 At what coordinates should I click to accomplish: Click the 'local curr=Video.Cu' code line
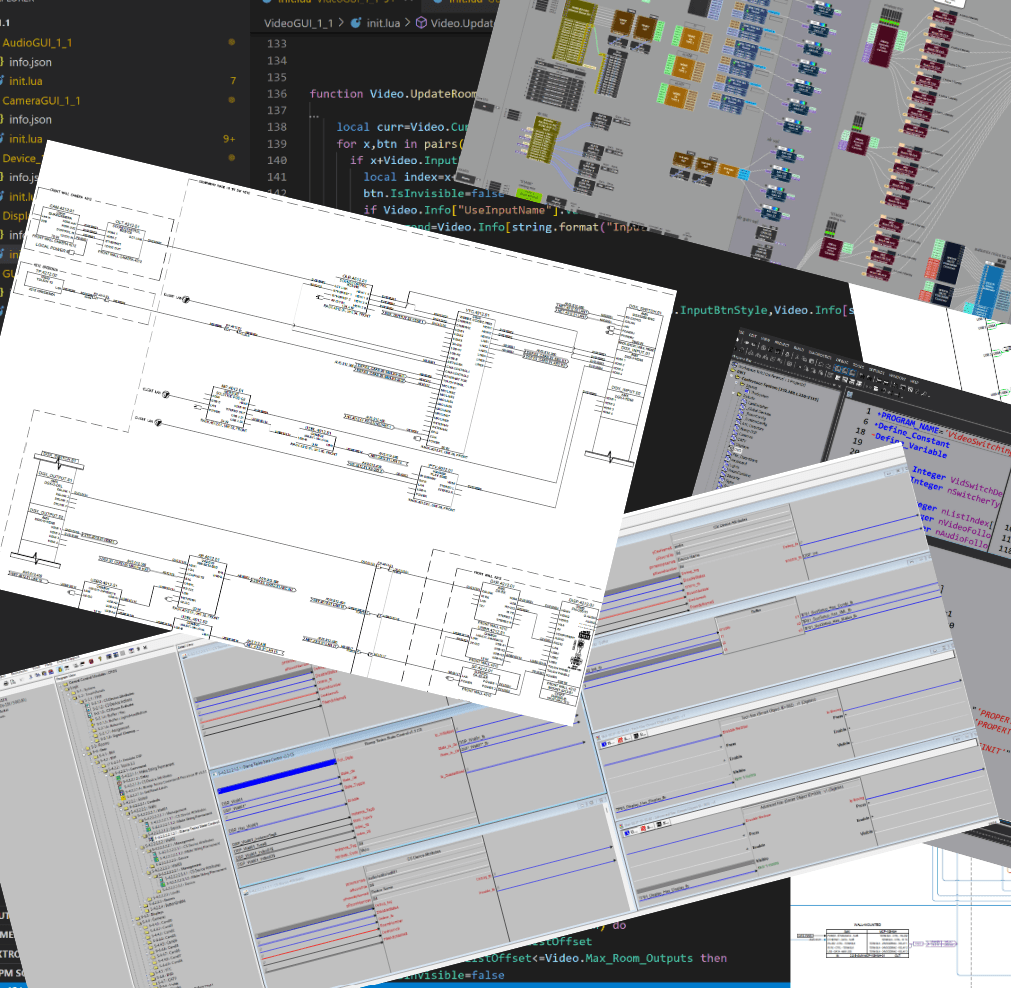coord(402,127)
